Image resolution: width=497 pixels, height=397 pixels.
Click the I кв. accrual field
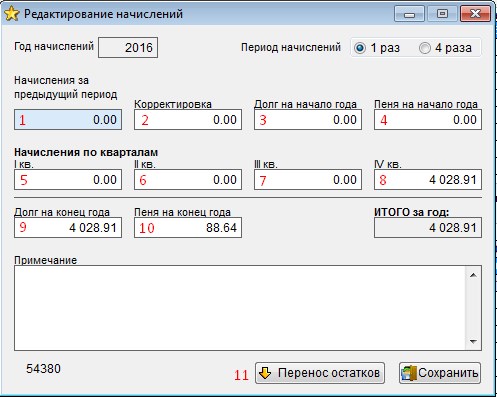[68, 180]
